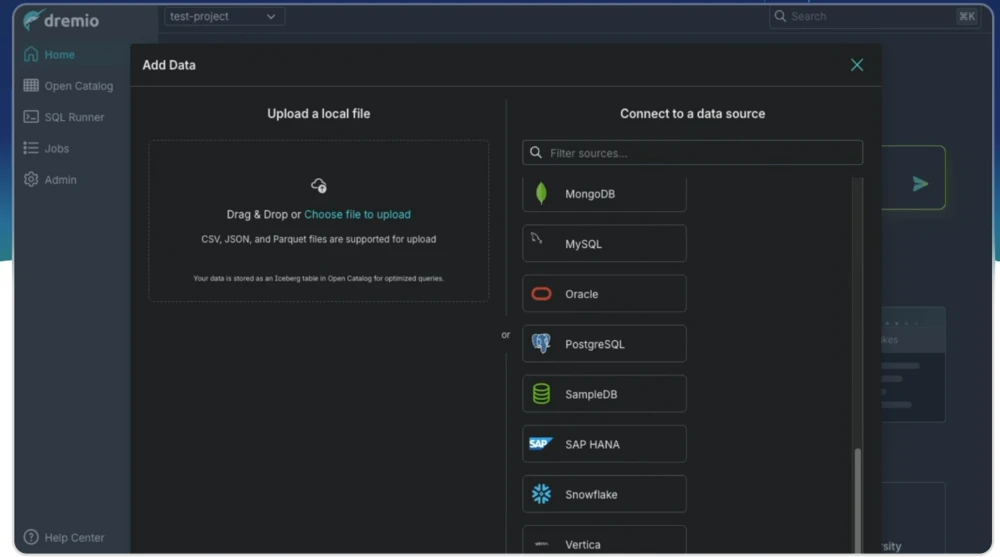1000x557 pixels.
Task: Open the Help Center question icon
Action: 31,537
